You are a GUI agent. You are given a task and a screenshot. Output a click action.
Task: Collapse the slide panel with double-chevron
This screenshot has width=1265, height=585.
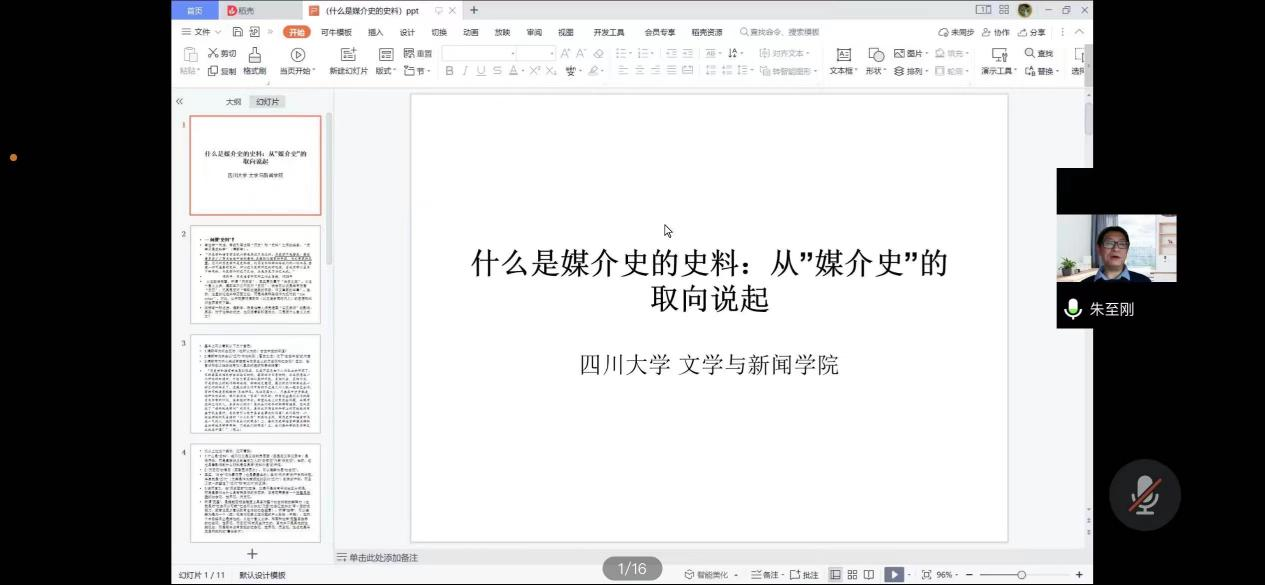[x=179, y=101]
